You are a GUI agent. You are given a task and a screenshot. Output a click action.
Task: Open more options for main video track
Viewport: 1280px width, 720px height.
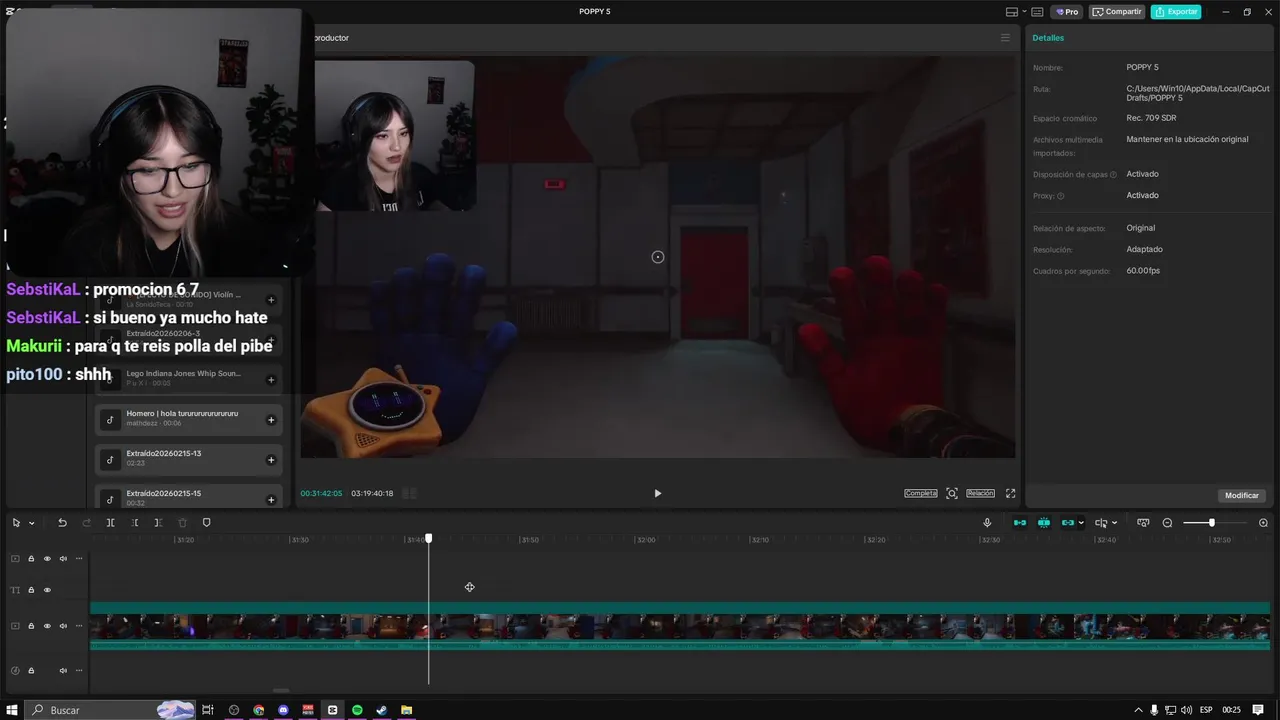pyautogui.click(x=79, y=626)
